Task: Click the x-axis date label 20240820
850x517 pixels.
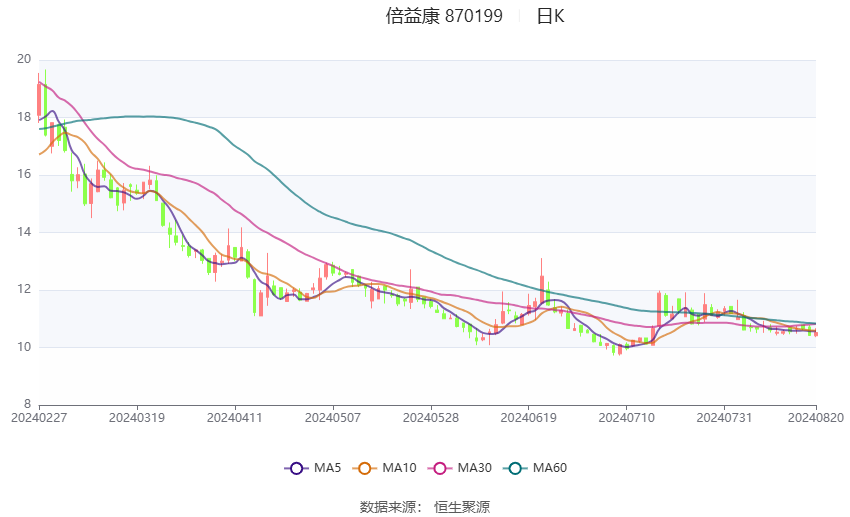Action: [x=816, y=418]
